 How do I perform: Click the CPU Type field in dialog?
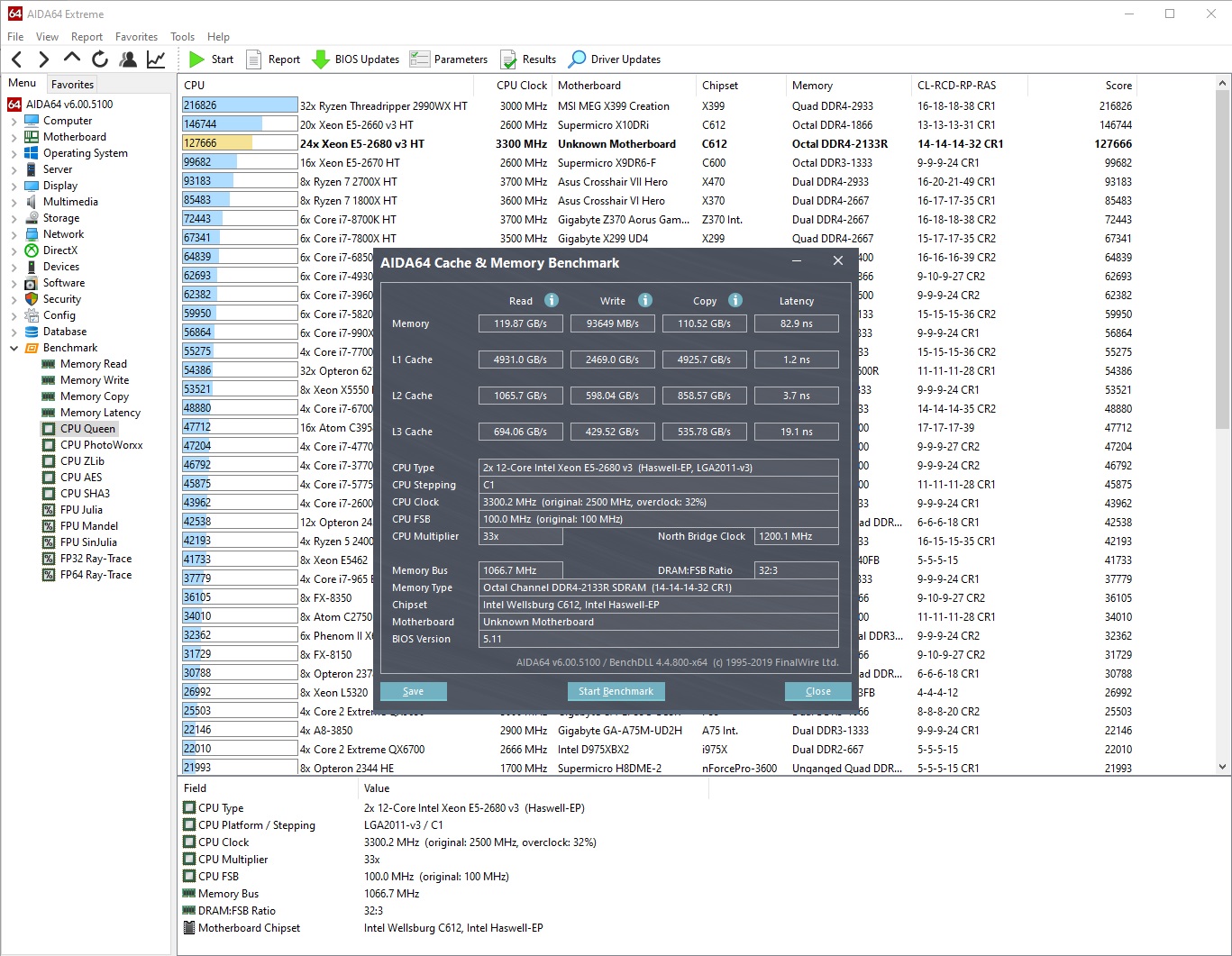(x=659, y=468)
